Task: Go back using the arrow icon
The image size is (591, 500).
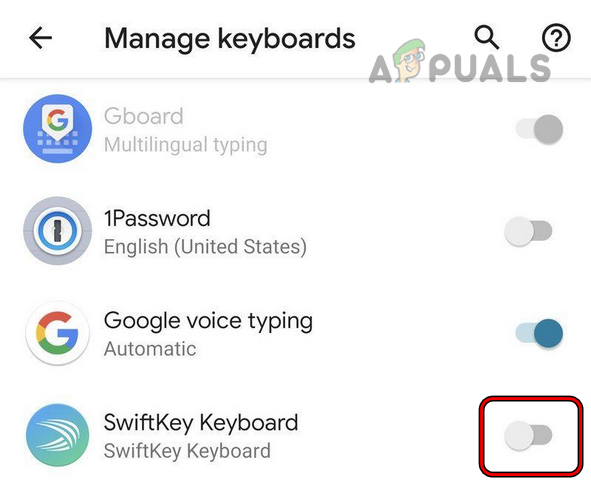Action: click(40, 38)
